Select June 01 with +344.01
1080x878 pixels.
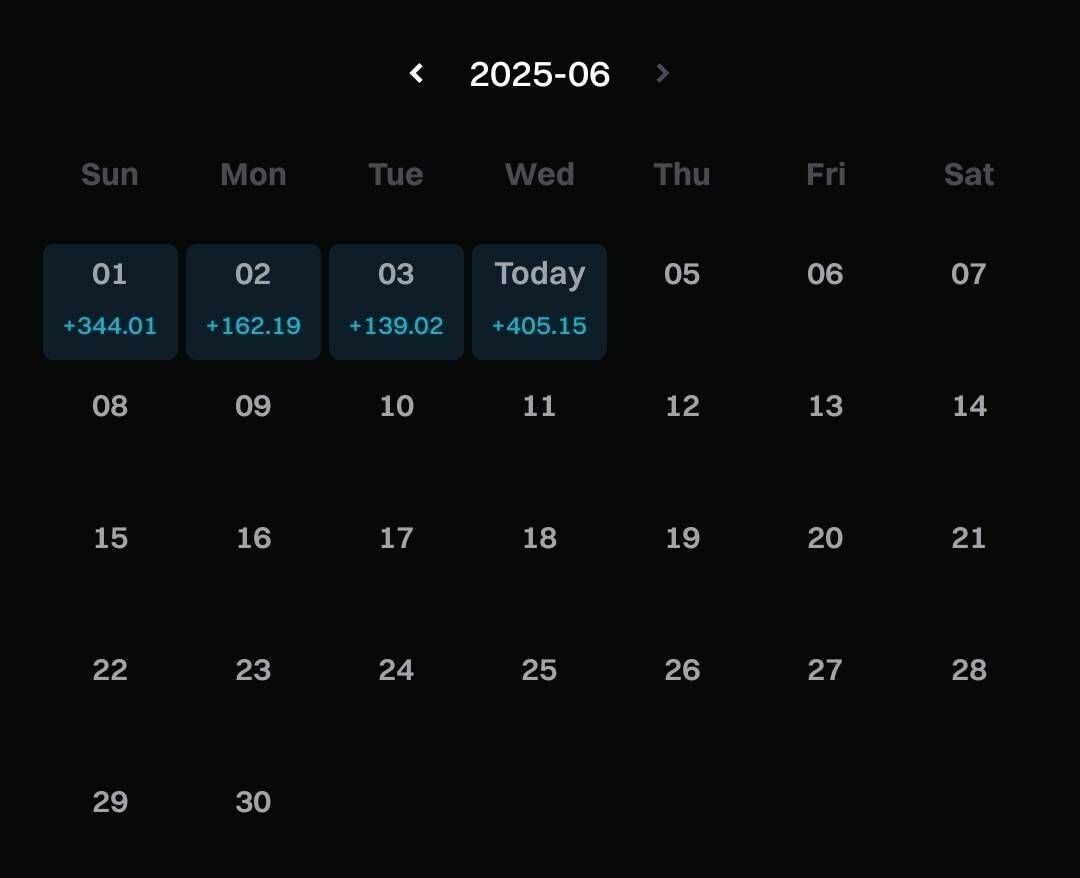coord(110,301)
